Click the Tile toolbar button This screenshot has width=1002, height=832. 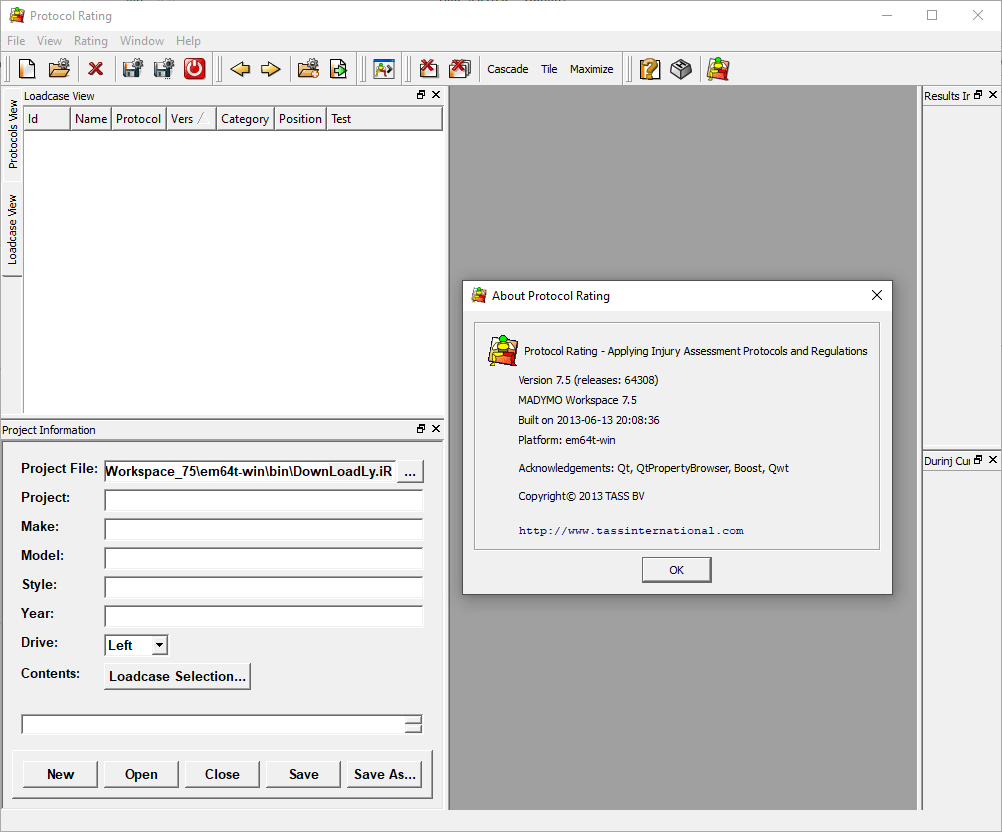[549, 69]
